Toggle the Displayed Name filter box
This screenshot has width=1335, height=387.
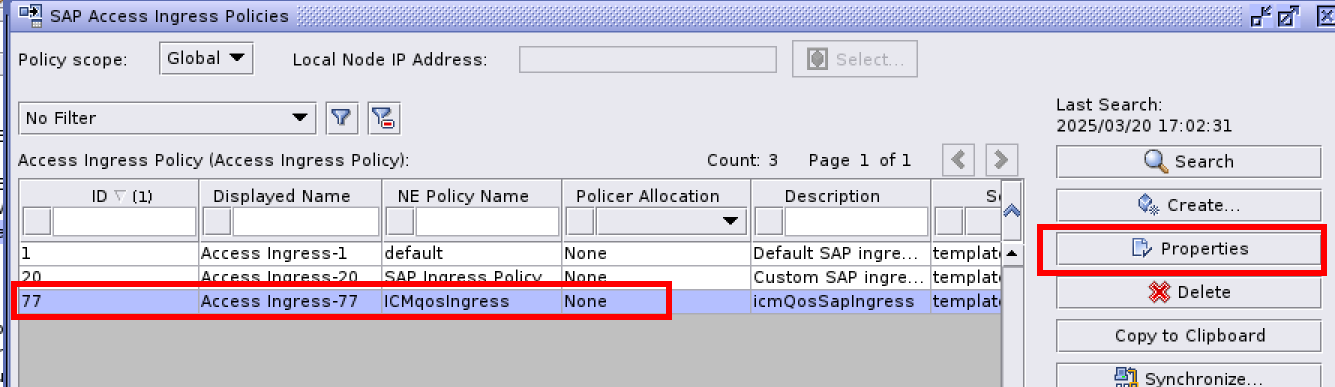(x=217, y=221)
